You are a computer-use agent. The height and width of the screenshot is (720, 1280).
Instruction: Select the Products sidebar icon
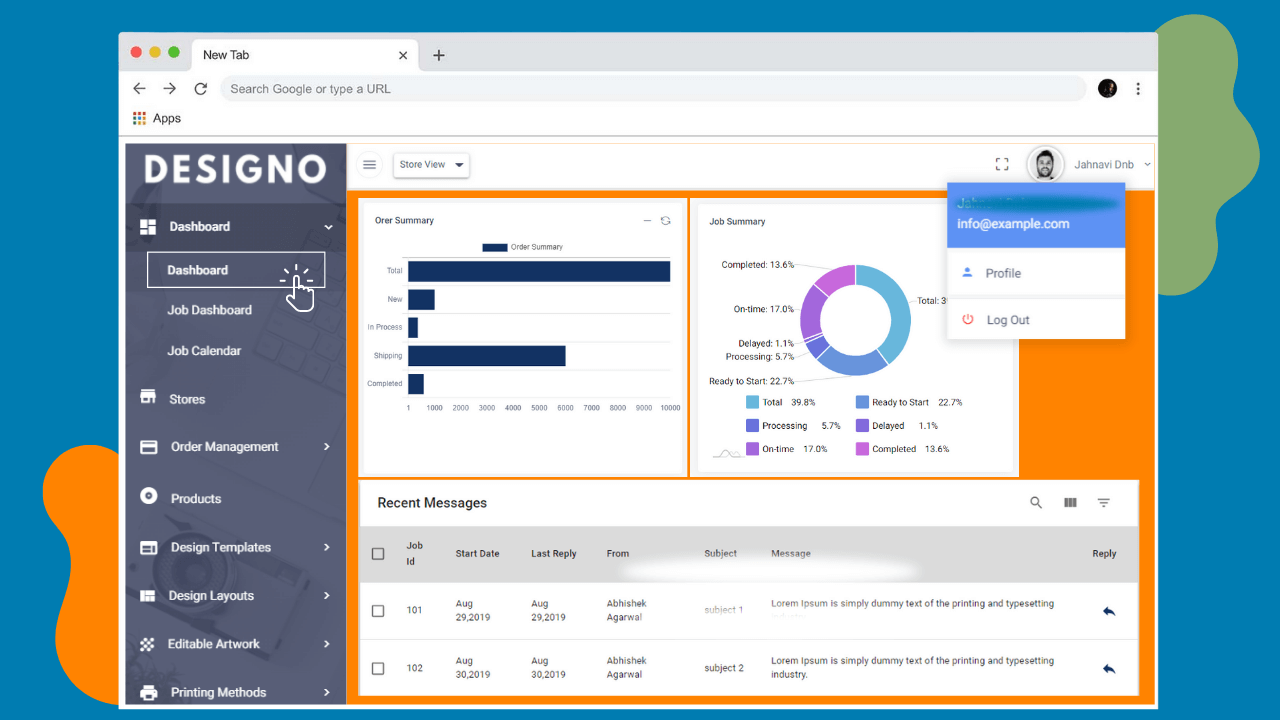(x=147, y=497)
